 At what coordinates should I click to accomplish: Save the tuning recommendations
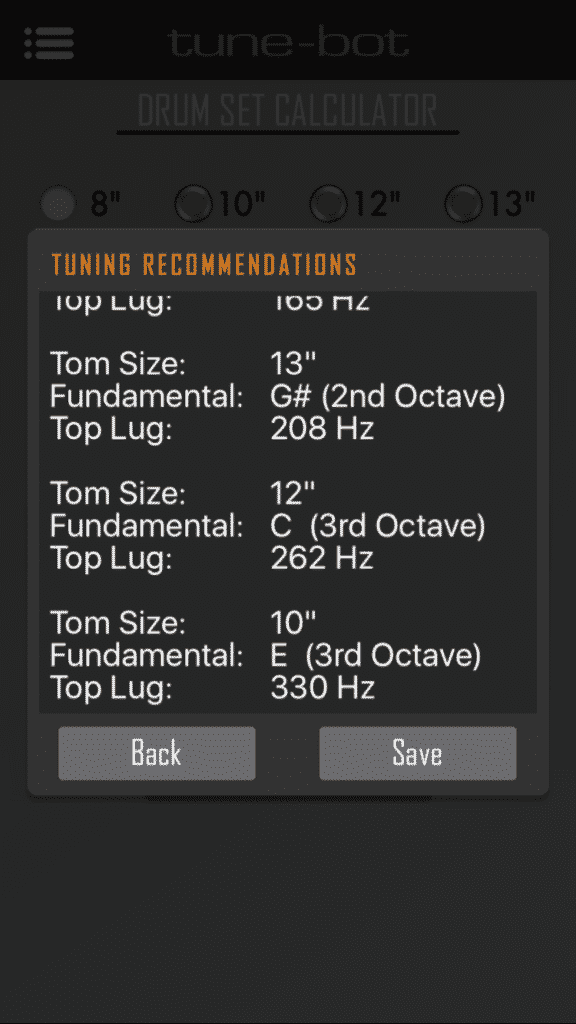[417, 753]
